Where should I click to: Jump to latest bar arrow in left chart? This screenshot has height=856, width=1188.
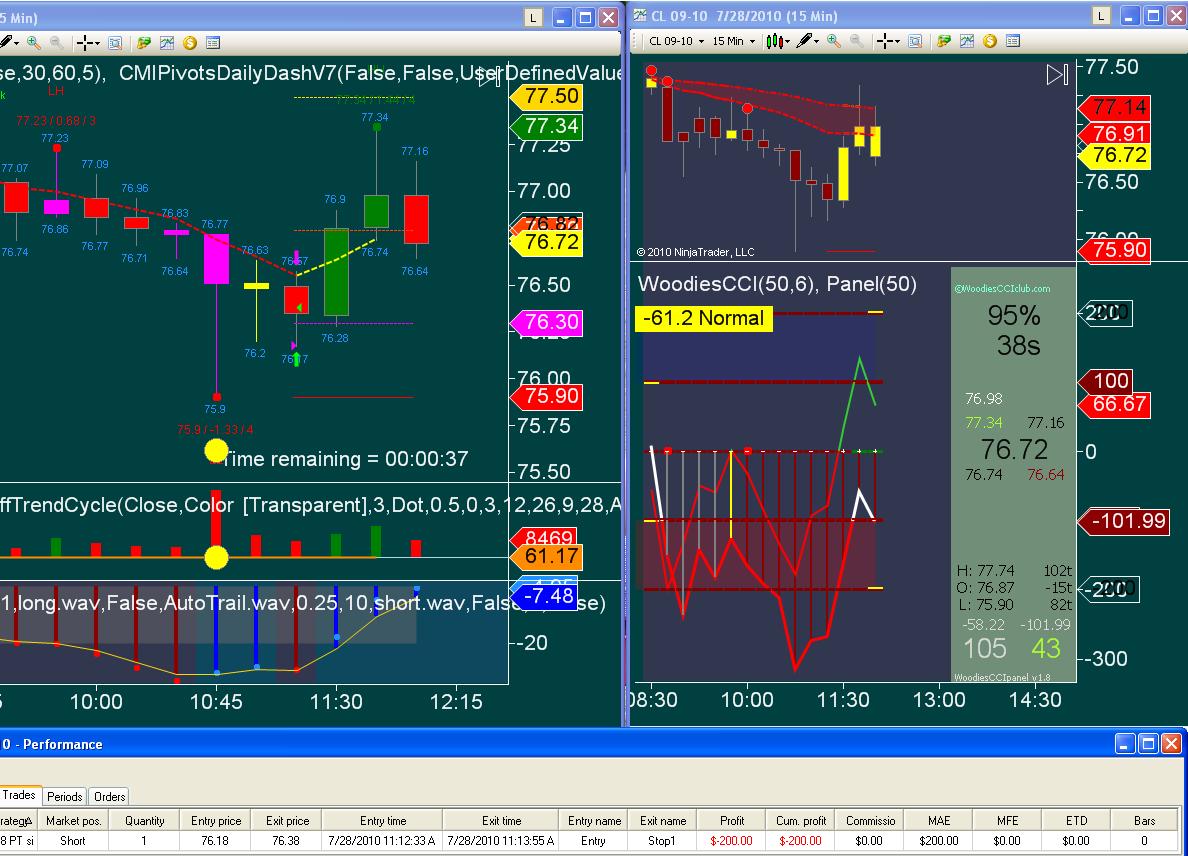click(489, 77)
